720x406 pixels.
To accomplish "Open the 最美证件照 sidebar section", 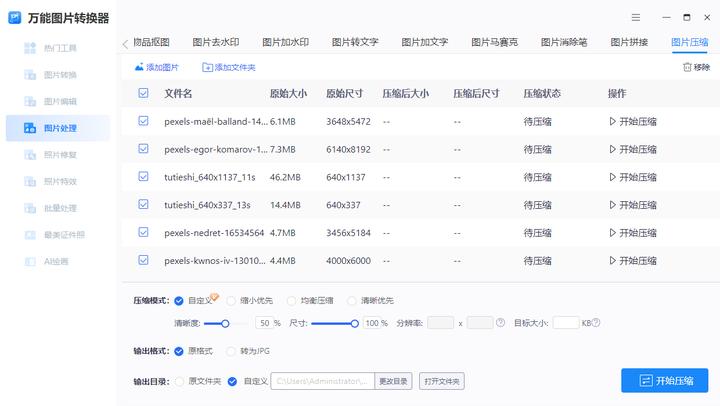I will 55,235.
